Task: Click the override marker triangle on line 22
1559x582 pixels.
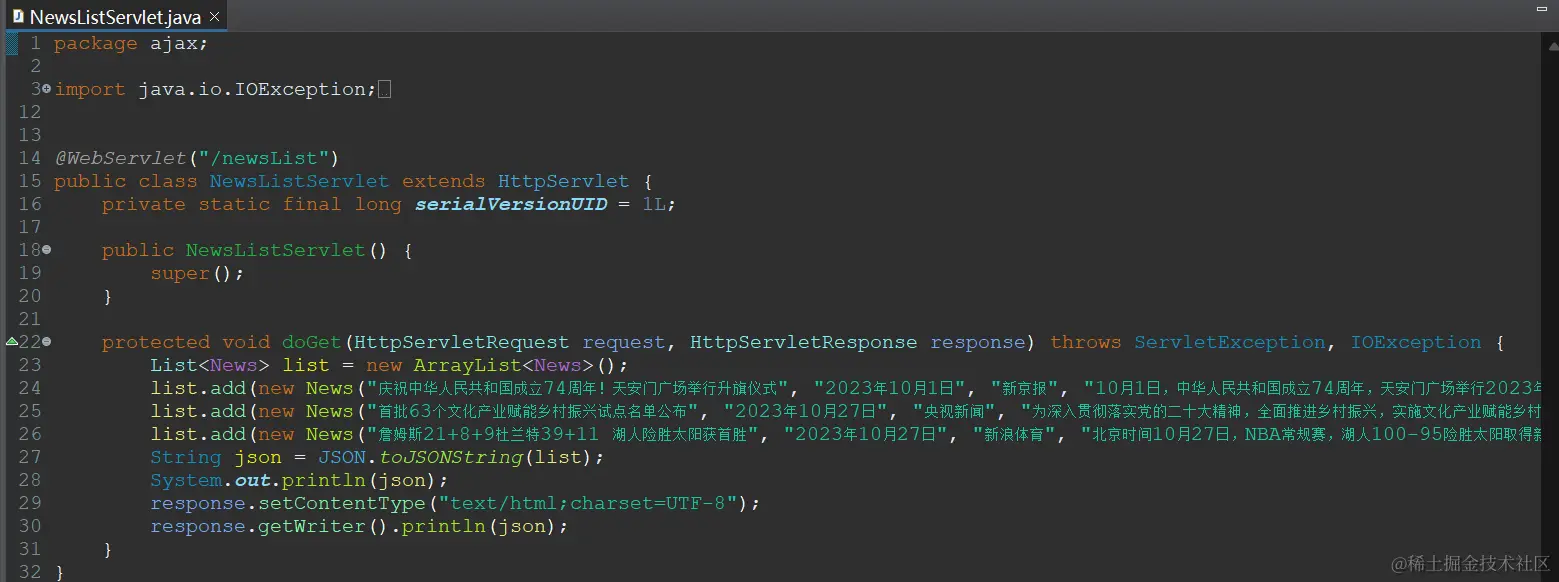Action: 12,342
